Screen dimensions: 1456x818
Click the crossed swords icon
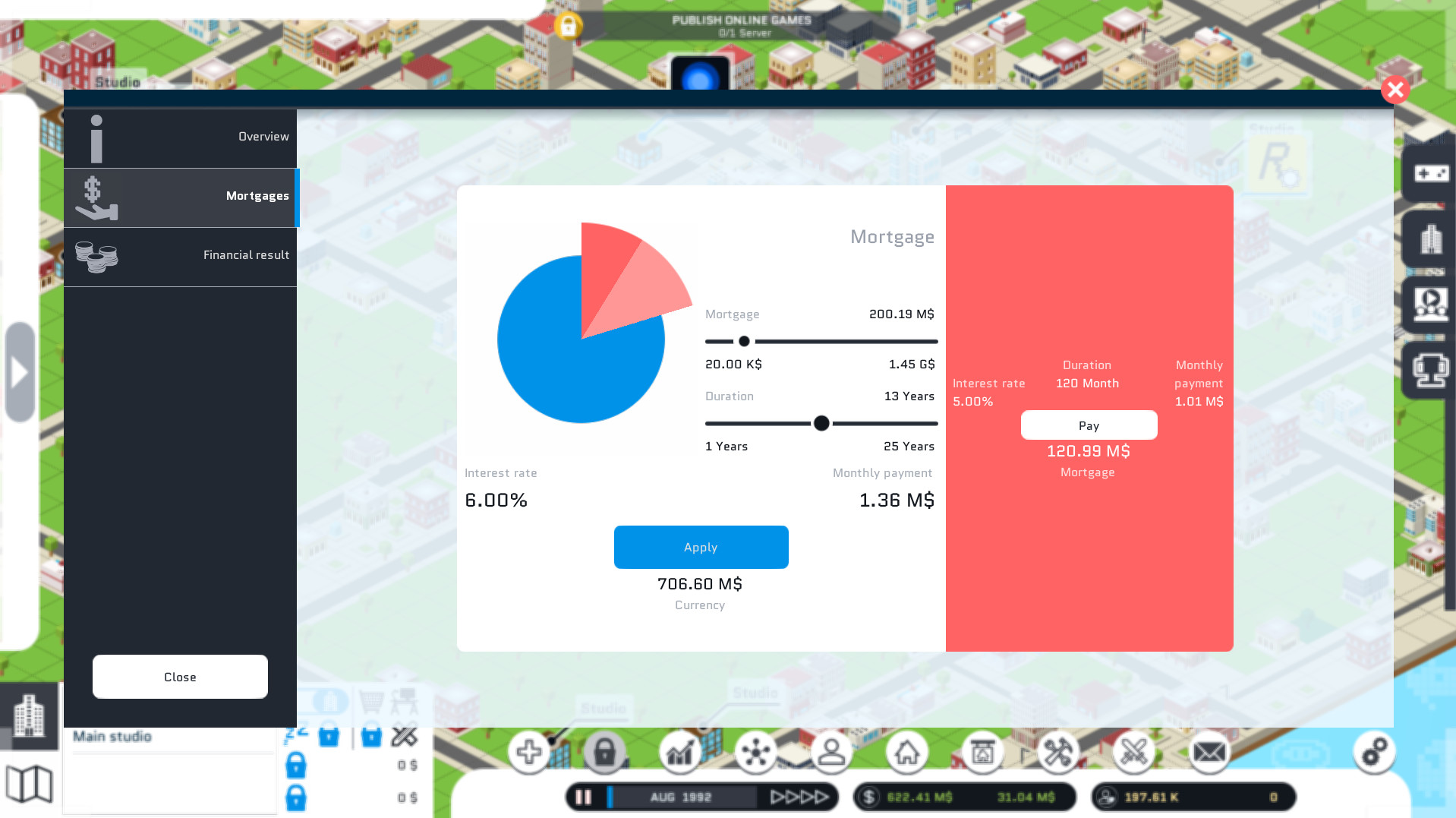coord(1133,753)
